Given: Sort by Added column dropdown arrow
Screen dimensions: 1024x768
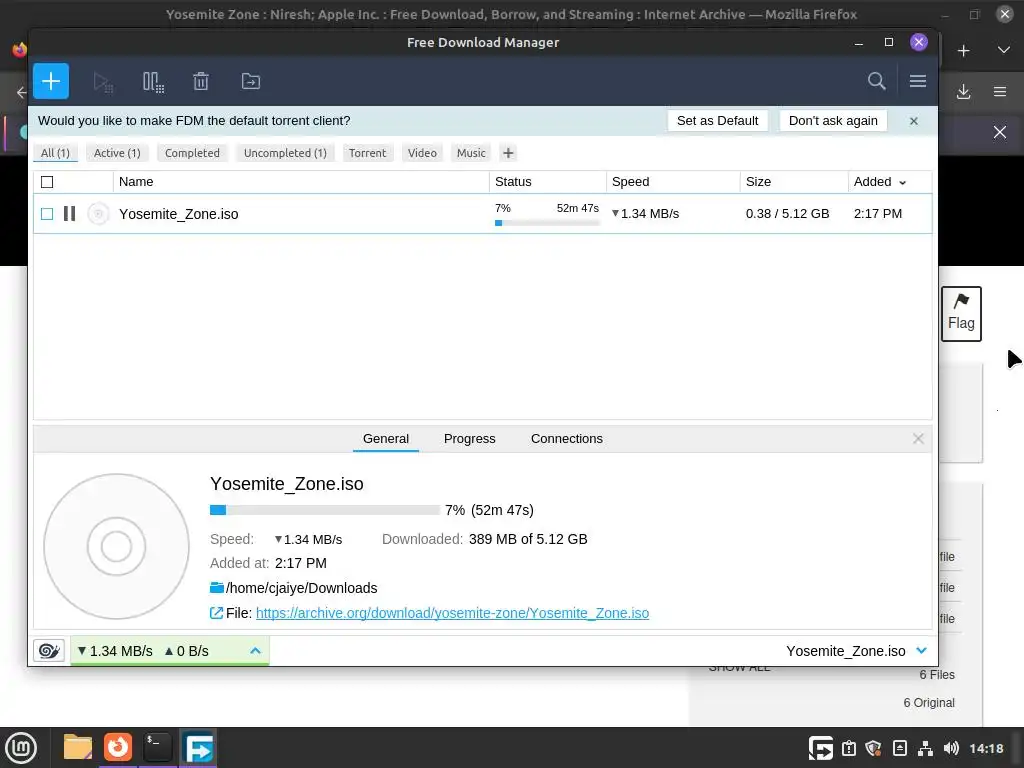Looking at the screenshot, I should pyautogui.click(x=903, y=183).
